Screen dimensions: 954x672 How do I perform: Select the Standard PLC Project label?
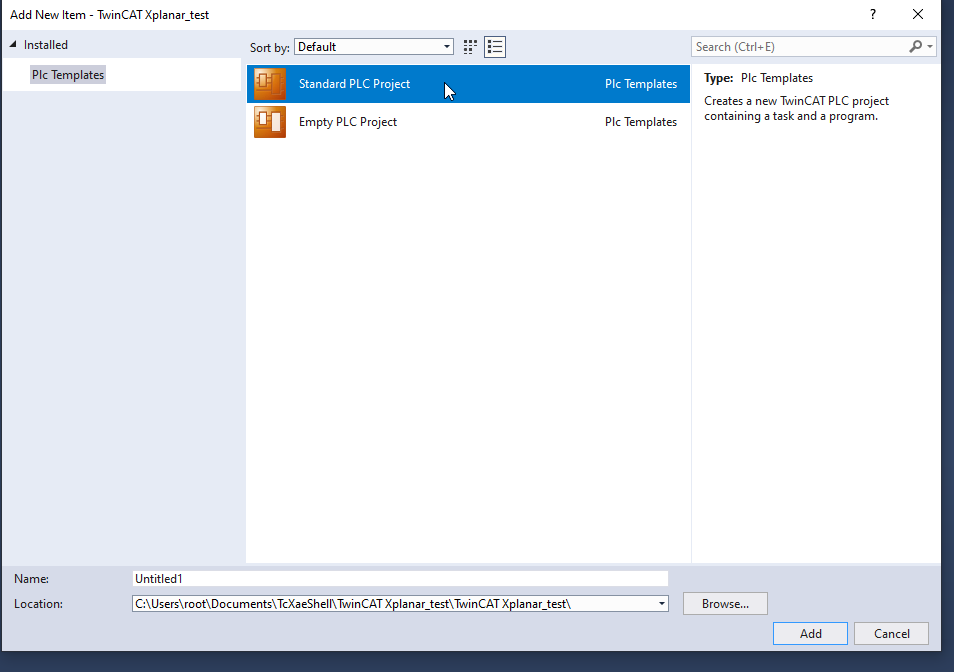coord(354,84)
